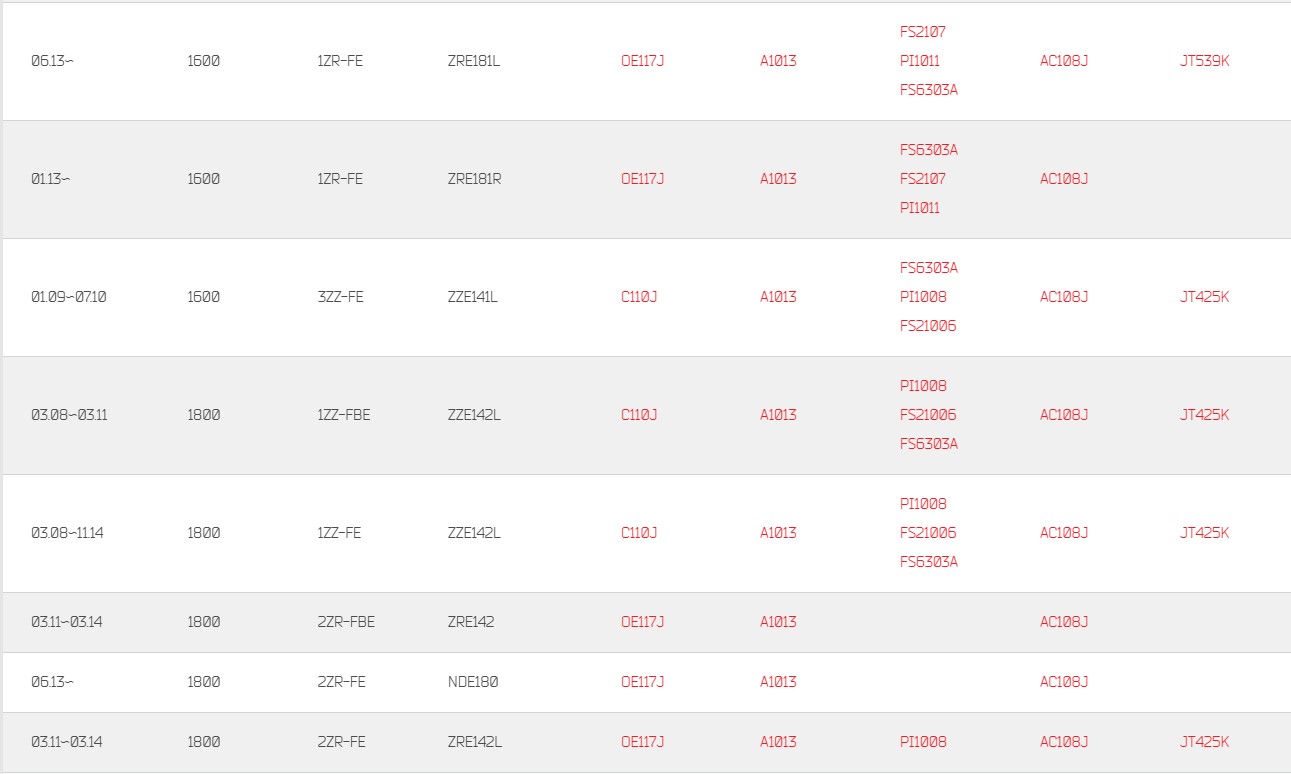Open PI1008 link in bottom ZRE142L row
Image resolution: width=1291 pixels, height=774 pixels.
point(923,742)
